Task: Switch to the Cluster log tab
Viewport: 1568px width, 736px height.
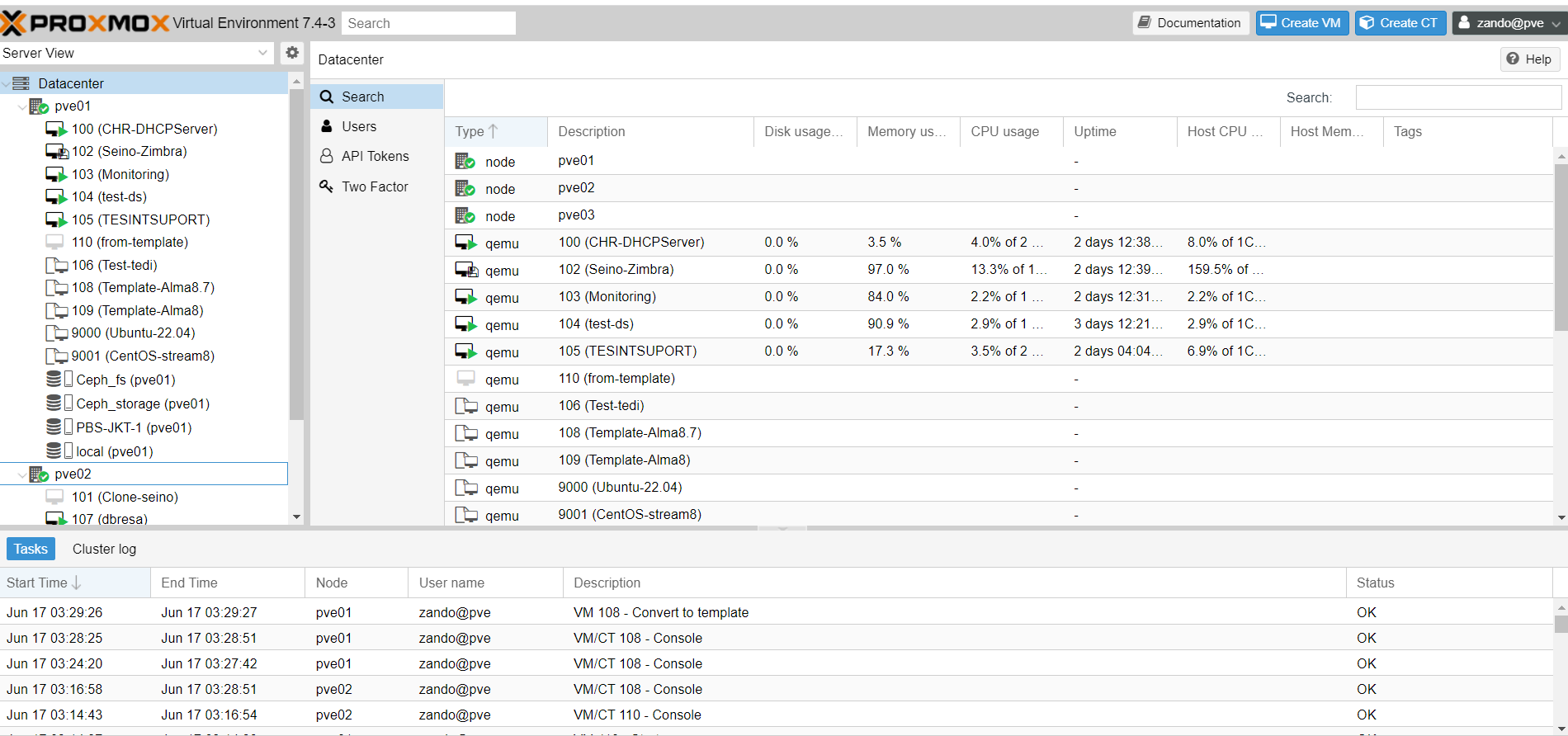Action: (104, 549)
